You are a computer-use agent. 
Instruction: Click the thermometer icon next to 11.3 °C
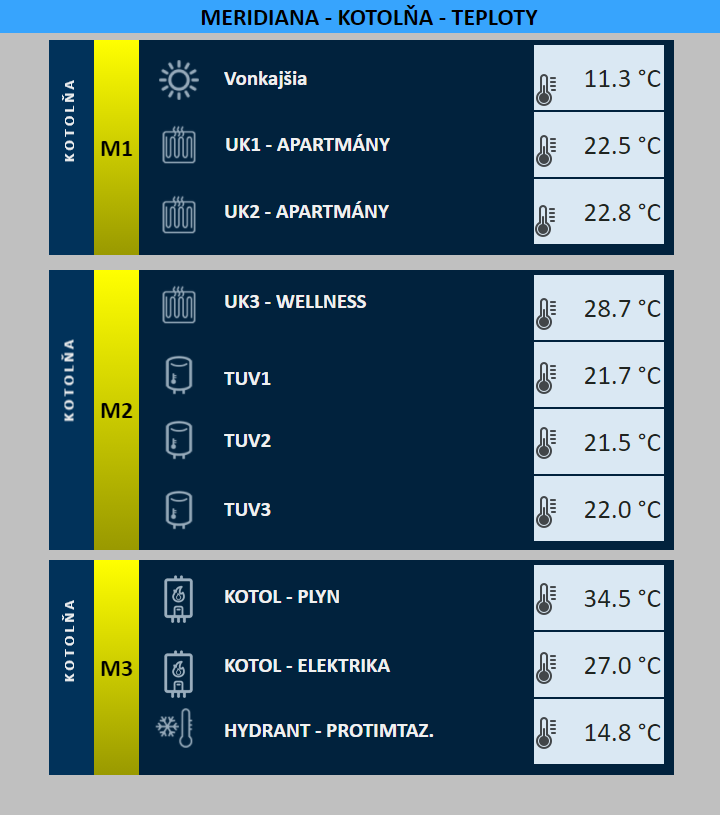pos(545,89)
